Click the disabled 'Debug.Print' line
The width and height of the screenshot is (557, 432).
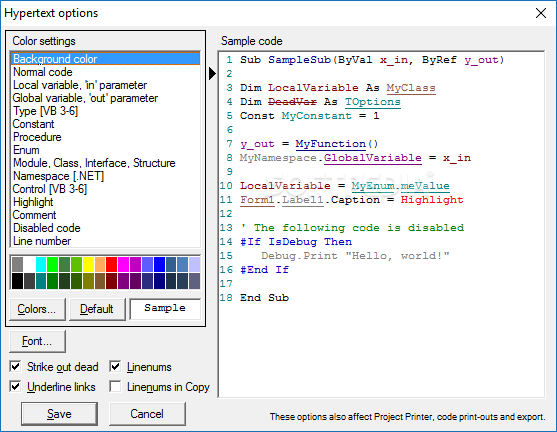(x=355, y=256)
